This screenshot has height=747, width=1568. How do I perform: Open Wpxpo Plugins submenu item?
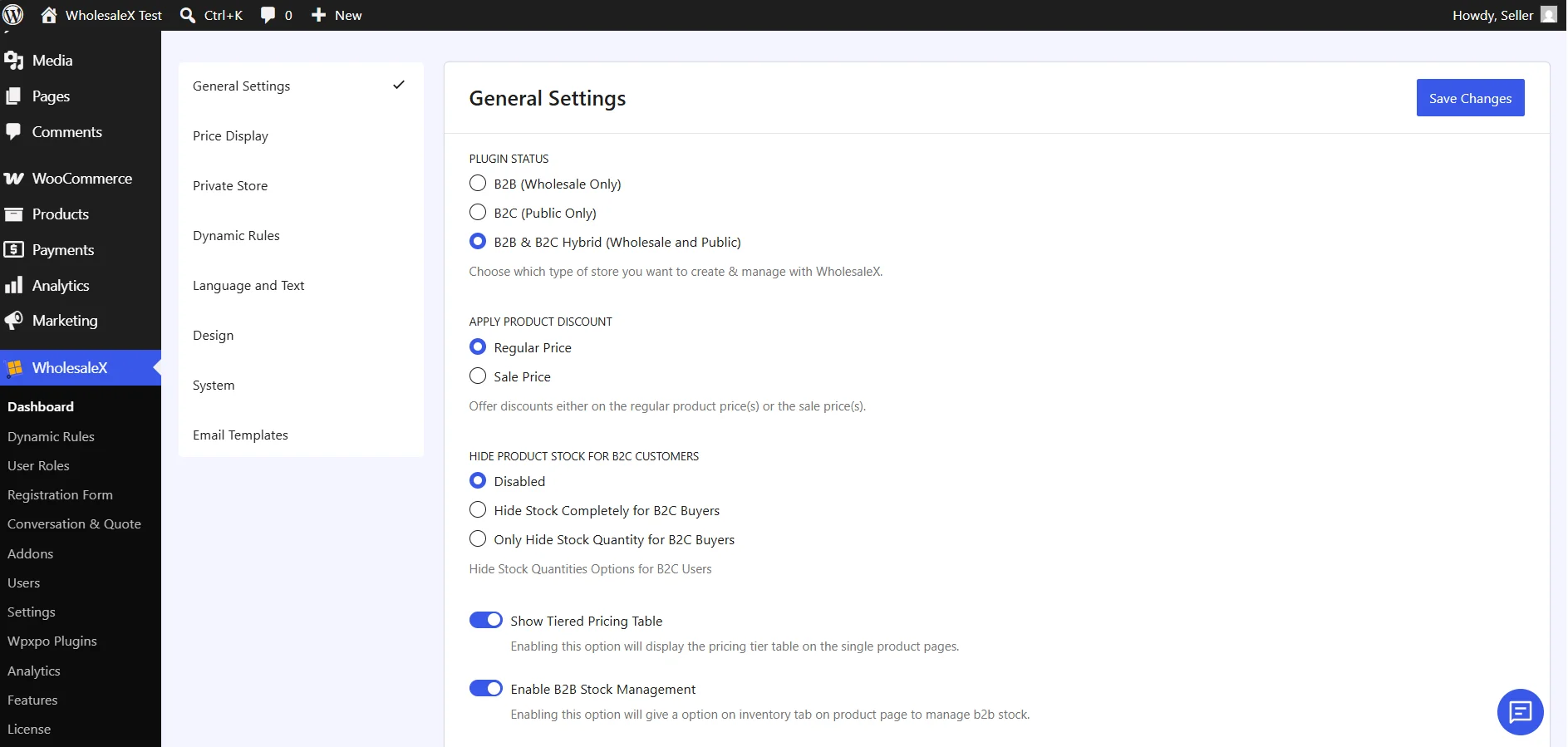tap(81, 641)
